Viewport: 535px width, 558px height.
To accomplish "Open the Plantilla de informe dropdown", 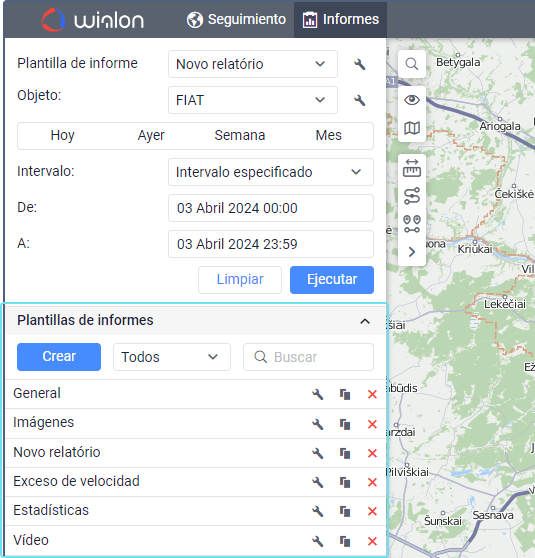I will tap(253, 64).
